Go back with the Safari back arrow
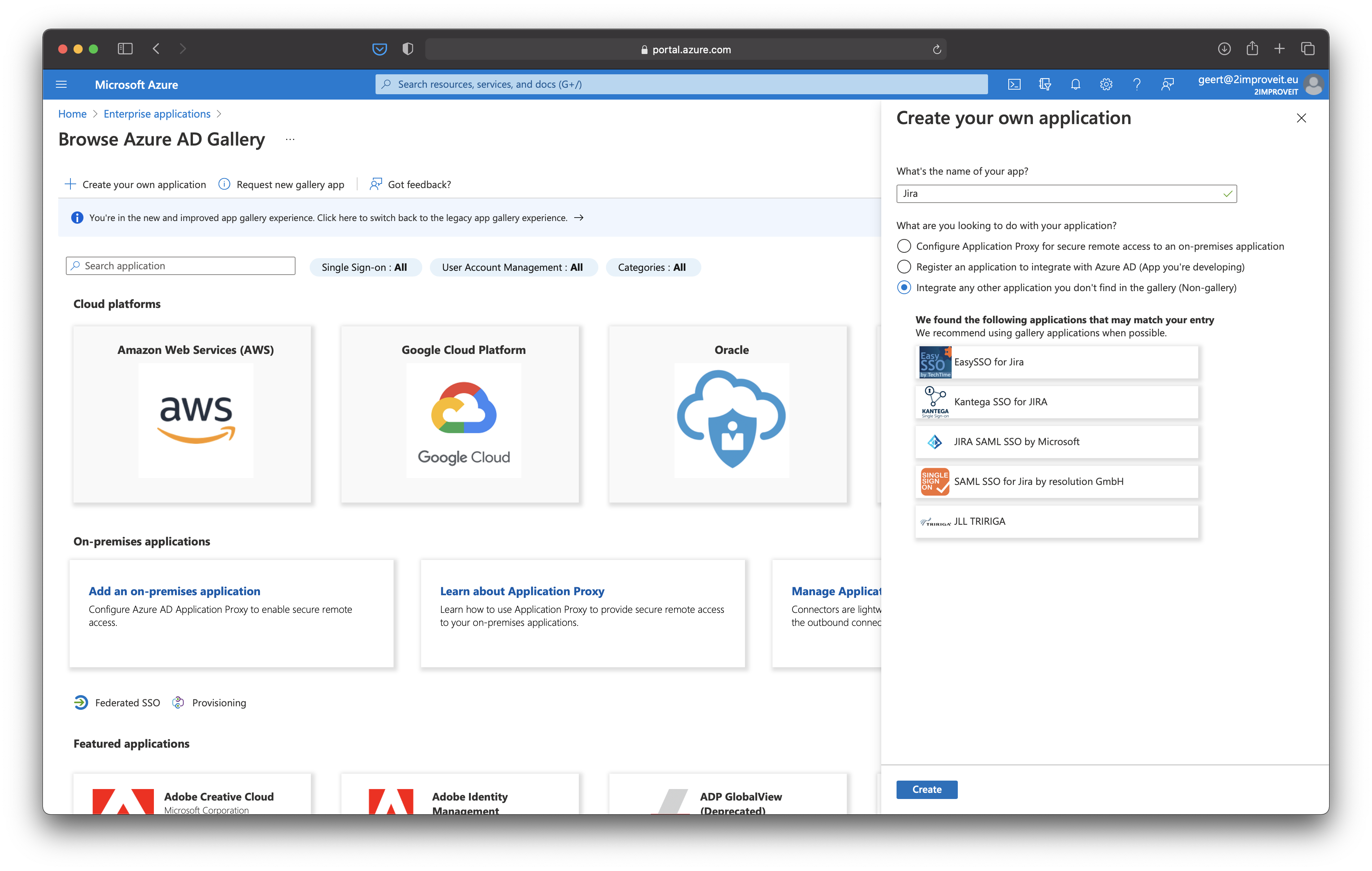This screenshot has height=871, width=1372. tap(156, 49)
